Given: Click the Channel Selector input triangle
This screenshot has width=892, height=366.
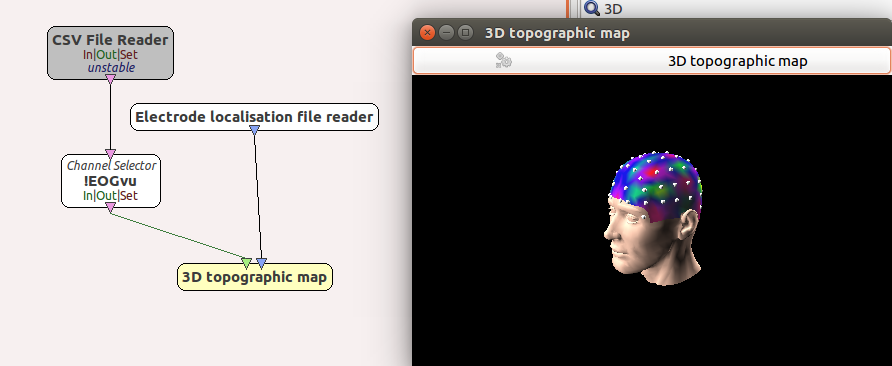Looking at the screenshot, I should (x=110, y=154).
